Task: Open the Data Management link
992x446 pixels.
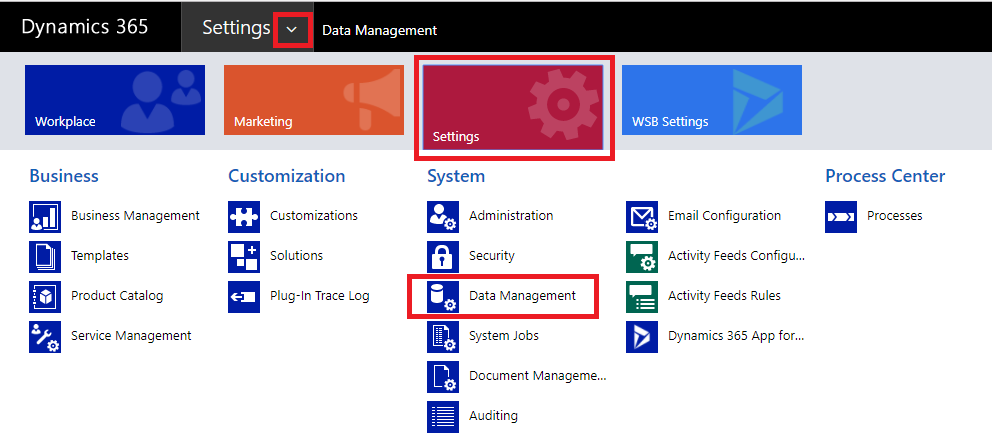Action: click(x=522, y=296)
